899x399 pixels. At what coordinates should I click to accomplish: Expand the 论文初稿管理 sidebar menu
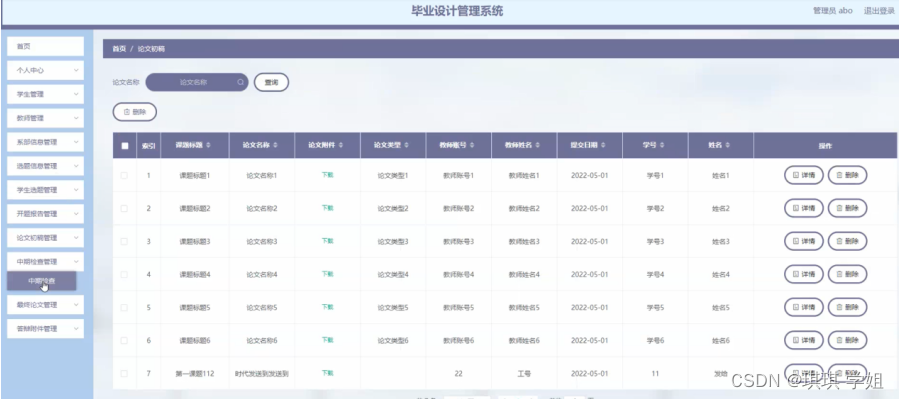[x=45, y=238]
